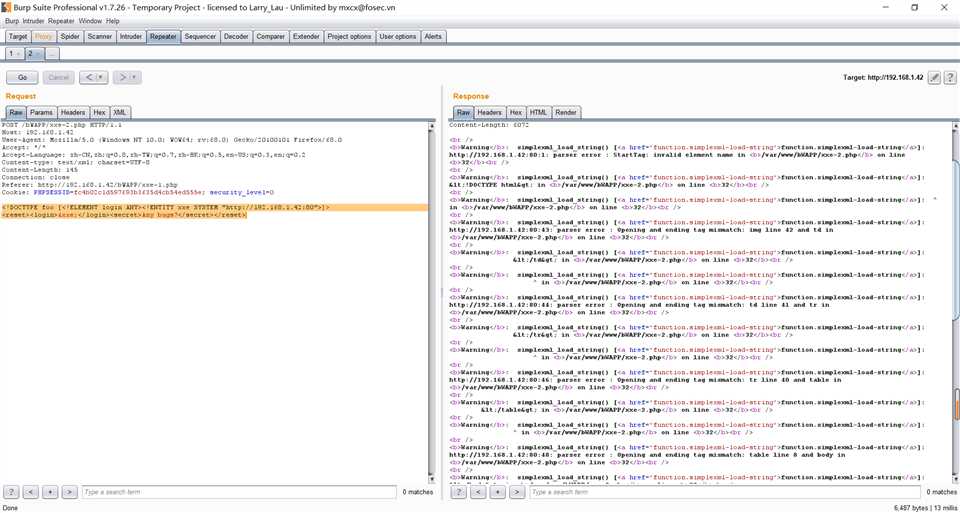Switch to the Intruder tab
The image size is (960, 513).
(x=131, y=37)
